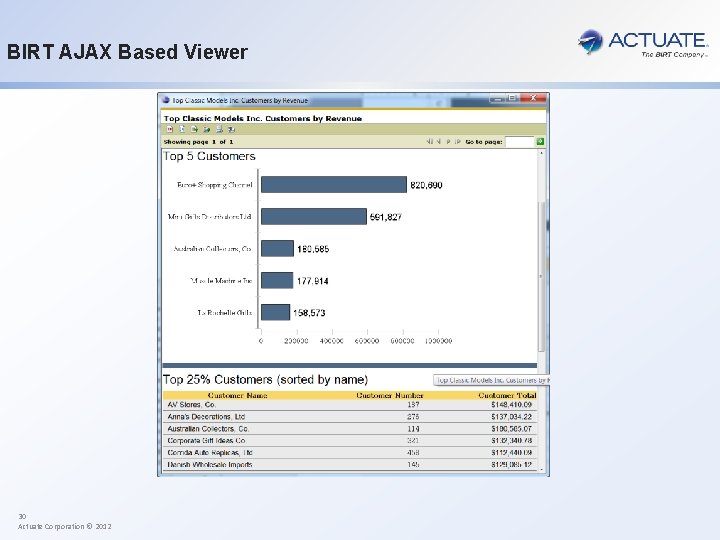Screen dimensions: 720x540
Task: Click the Print report on server icon
Action: tap(231, 129)
